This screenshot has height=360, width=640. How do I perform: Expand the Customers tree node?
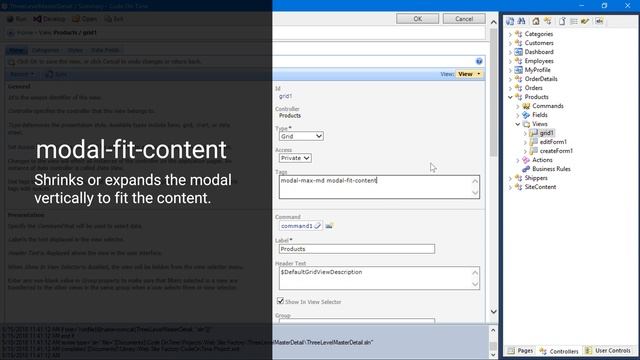[x=510, y=43]
